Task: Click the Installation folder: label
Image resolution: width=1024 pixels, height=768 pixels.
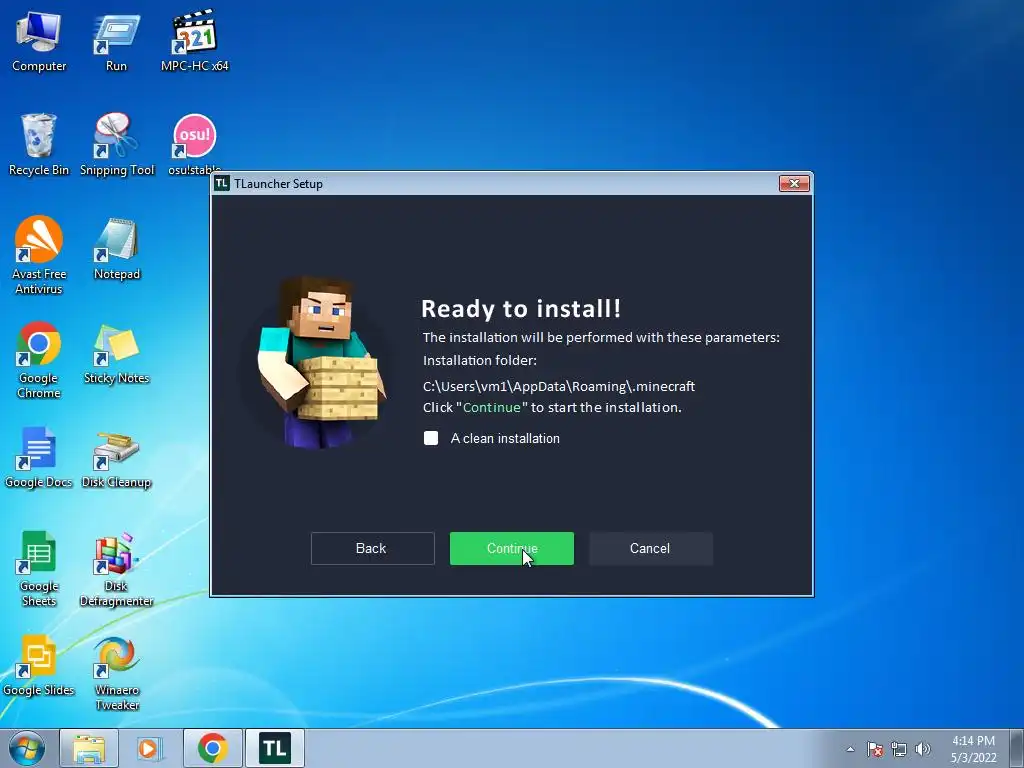Action: click(480, 360)
